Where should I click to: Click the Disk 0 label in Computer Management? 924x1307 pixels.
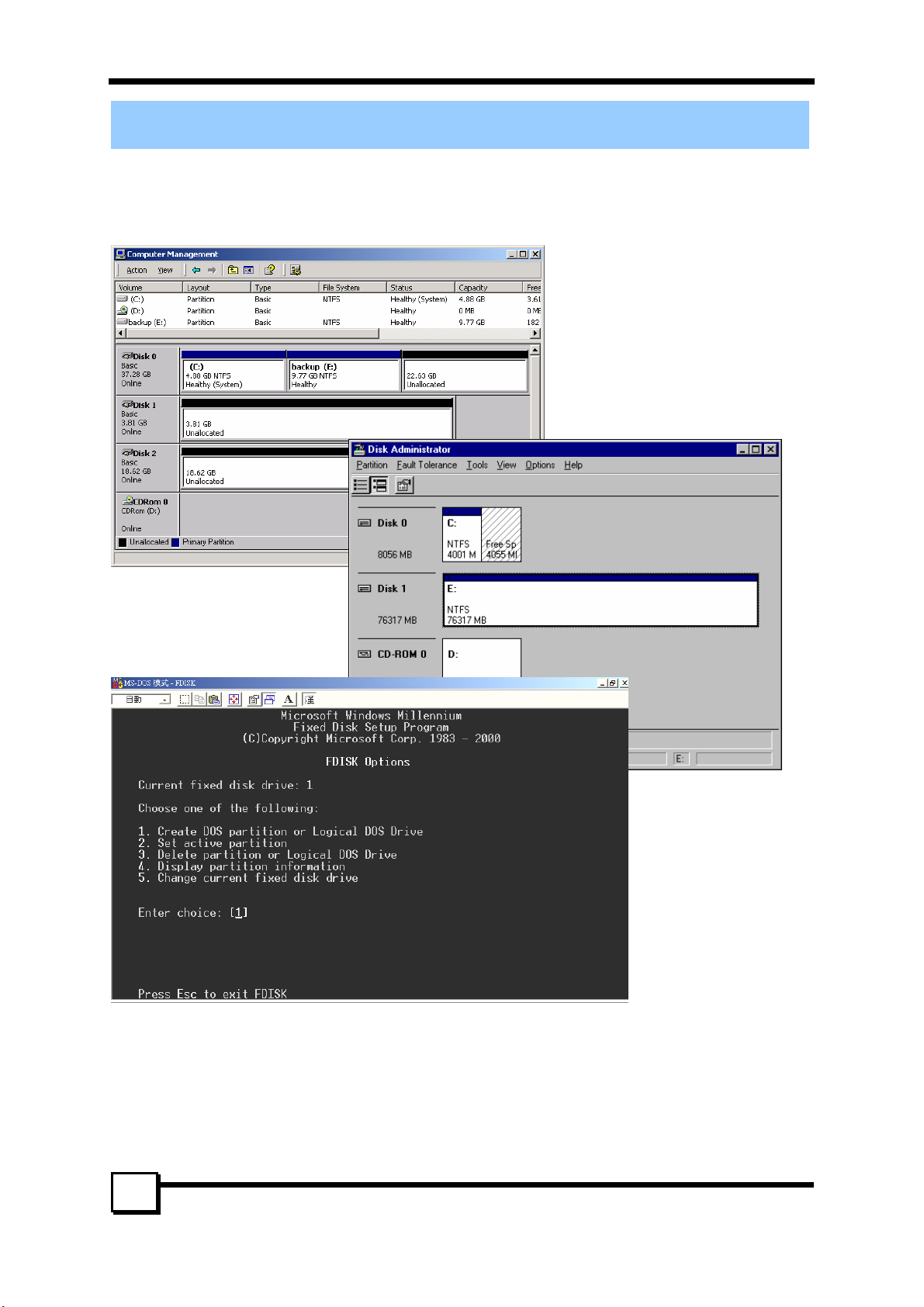[x=147, y=370]
